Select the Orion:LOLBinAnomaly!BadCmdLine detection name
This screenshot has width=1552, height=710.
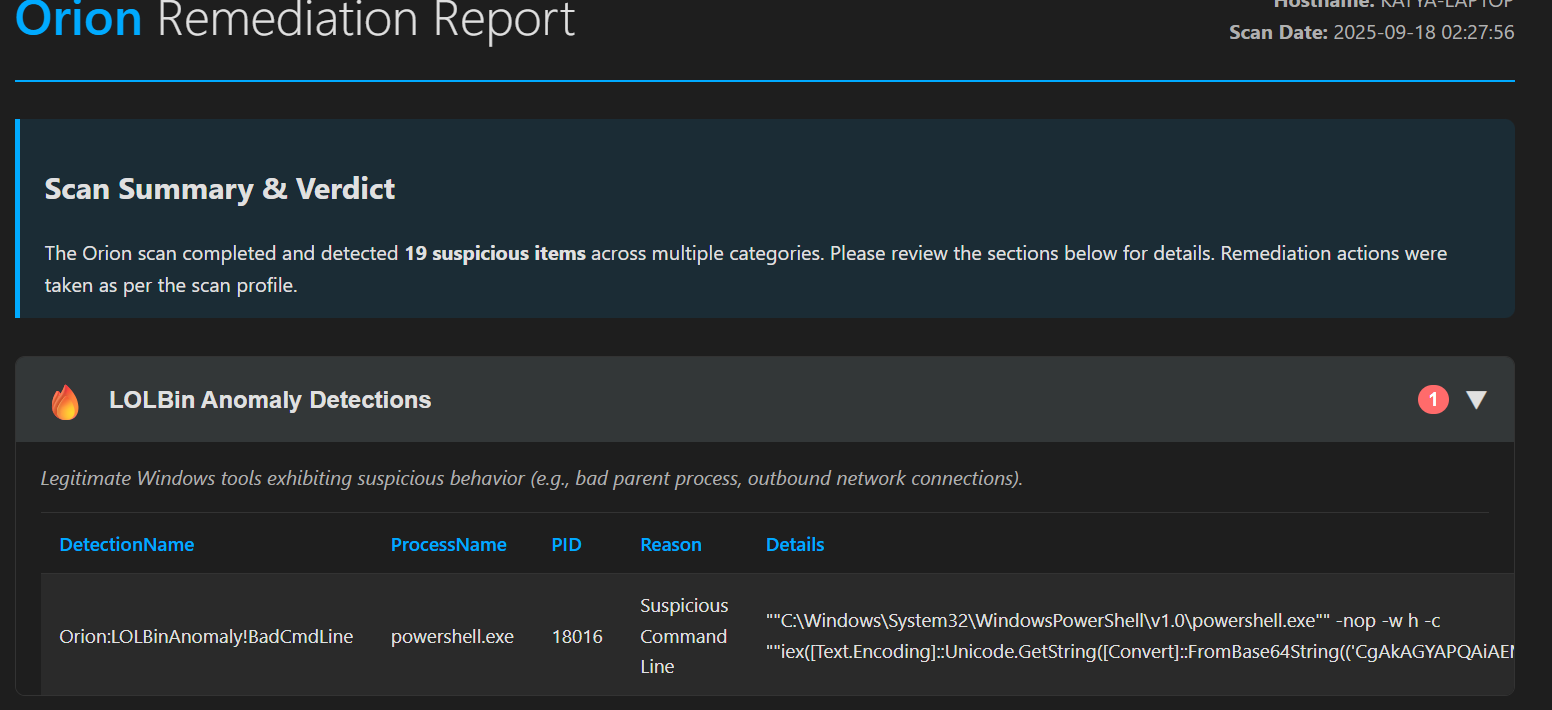[x=206, y=636]
